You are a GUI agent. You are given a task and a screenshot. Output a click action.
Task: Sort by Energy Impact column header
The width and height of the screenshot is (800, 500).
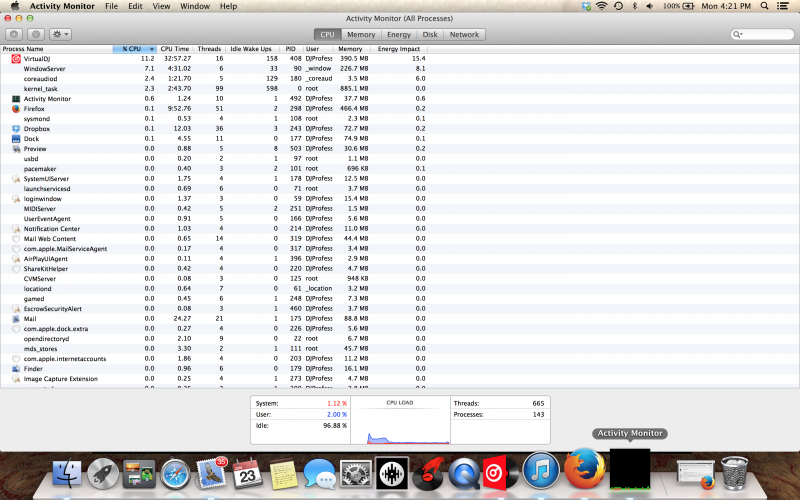click(399, 49)
